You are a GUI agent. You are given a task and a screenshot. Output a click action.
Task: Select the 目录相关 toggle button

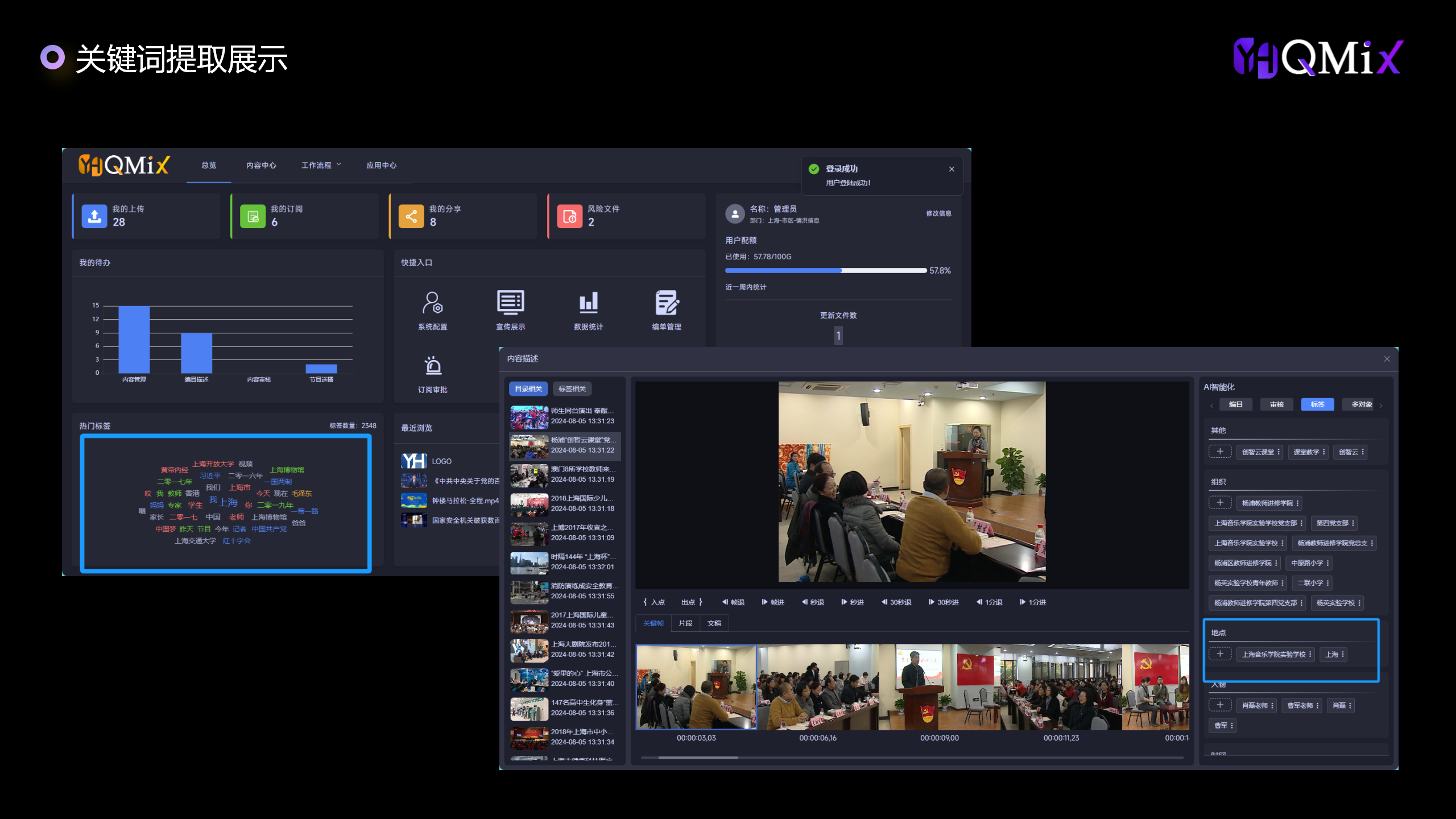click(x=528, y=389)
